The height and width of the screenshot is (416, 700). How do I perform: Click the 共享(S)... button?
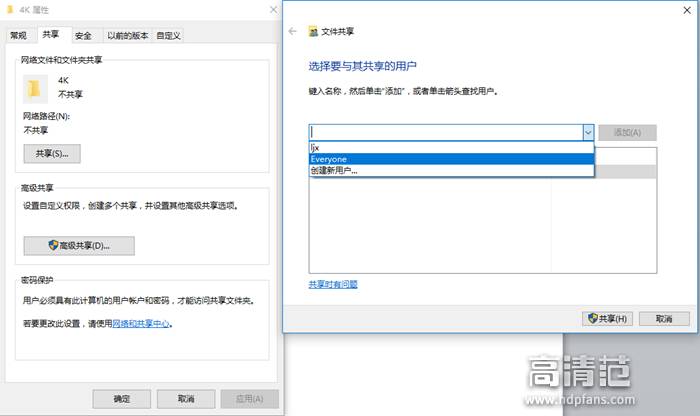(x=52, y=154)
